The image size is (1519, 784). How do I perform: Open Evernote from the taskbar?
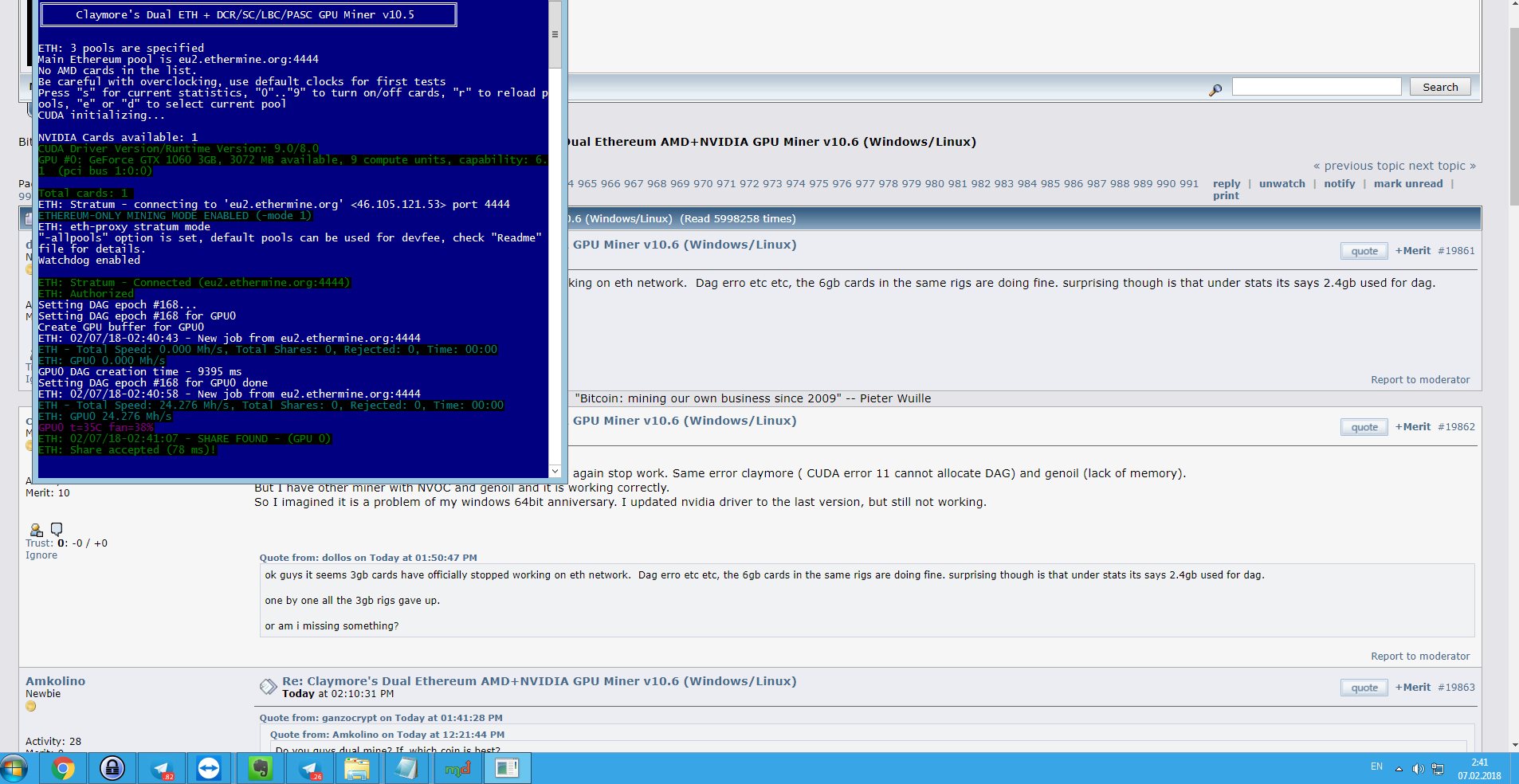(x=261, y=768)
